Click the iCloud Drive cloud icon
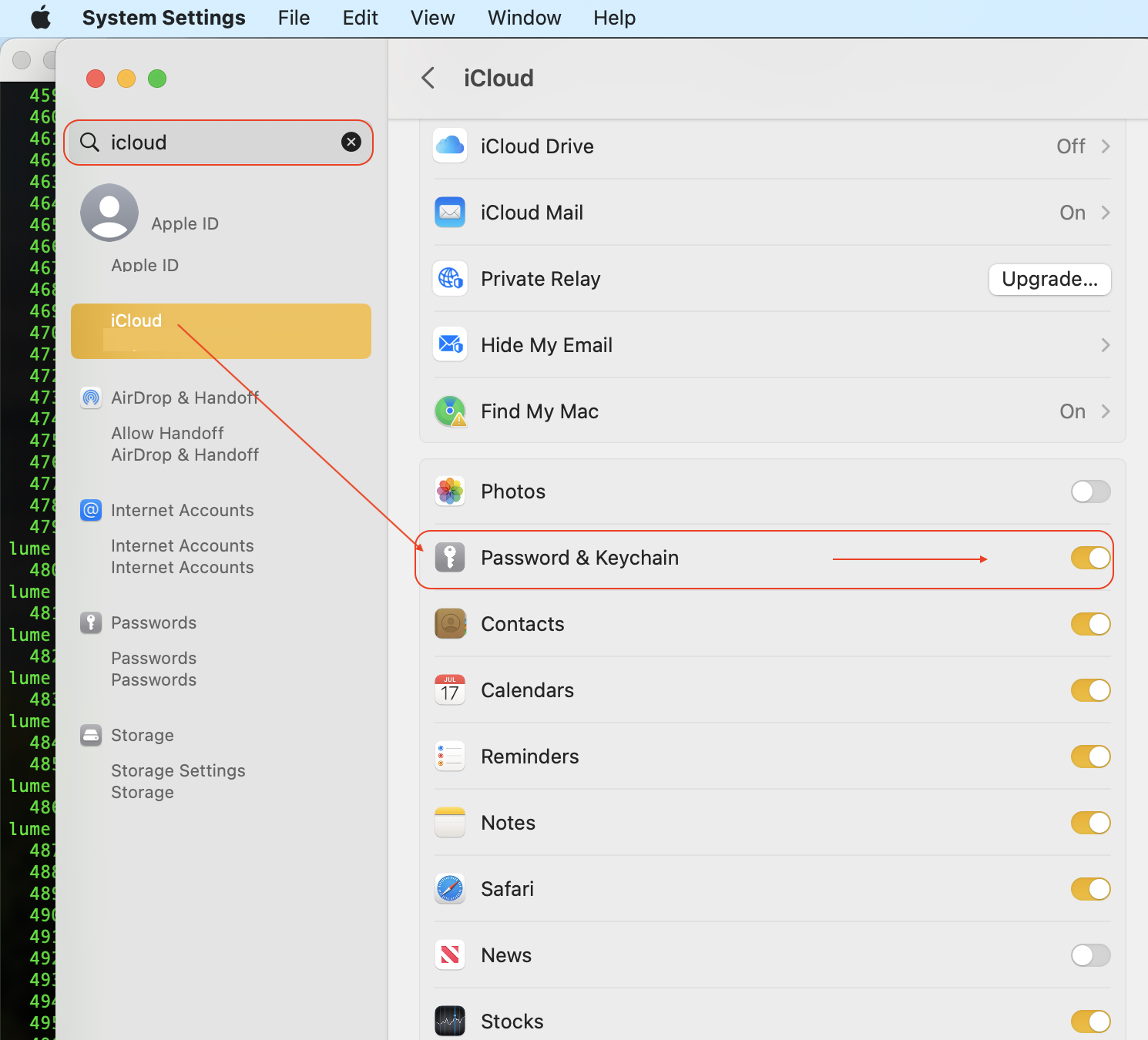Image resolution: width=1148 pixels, height=1040 pixels. [x=450, y=146]
